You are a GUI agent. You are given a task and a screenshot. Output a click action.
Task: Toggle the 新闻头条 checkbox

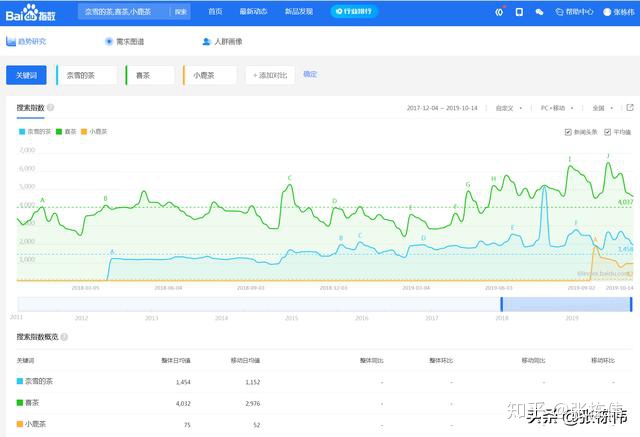tap(568, 131)
